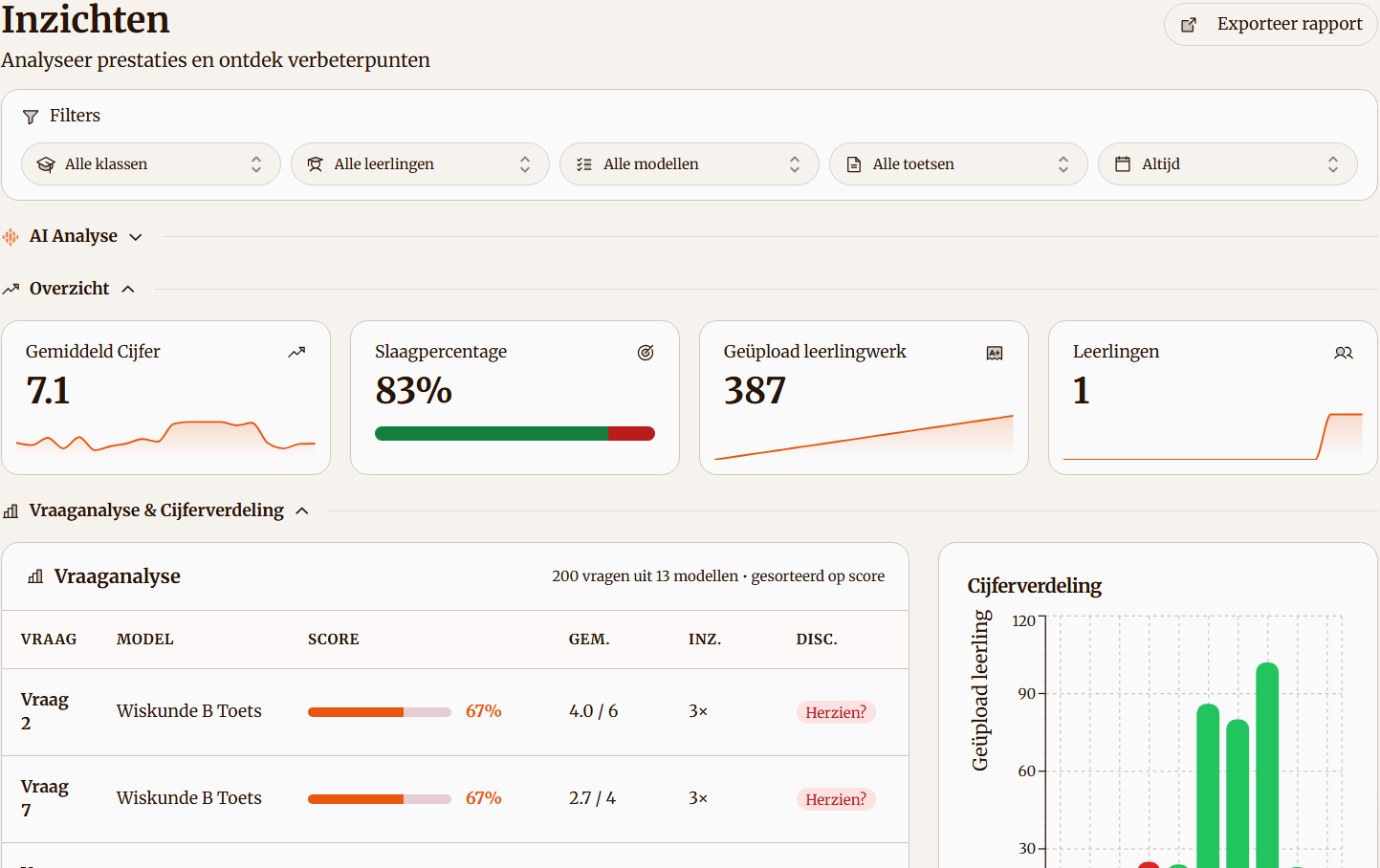This screenshot has width=1380, height=868.
Task: Click the trend icon beside Overzicht
Action: point(11,289)
